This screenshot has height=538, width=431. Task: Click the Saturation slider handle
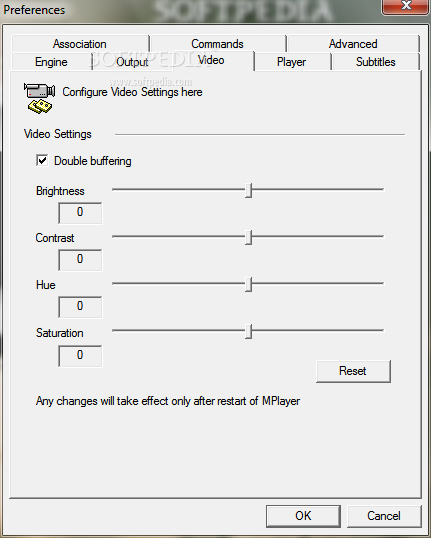(249, 331)
